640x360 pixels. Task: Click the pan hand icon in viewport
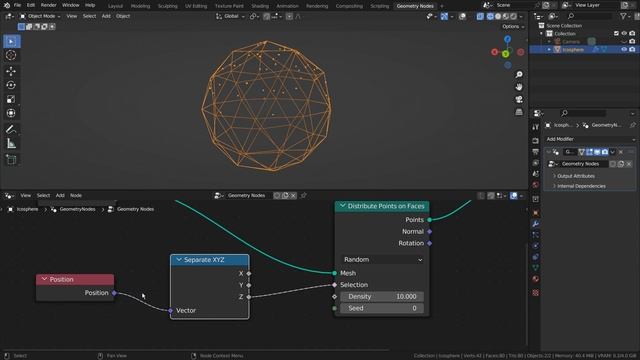pyautogui.click(x=519, y=87)
